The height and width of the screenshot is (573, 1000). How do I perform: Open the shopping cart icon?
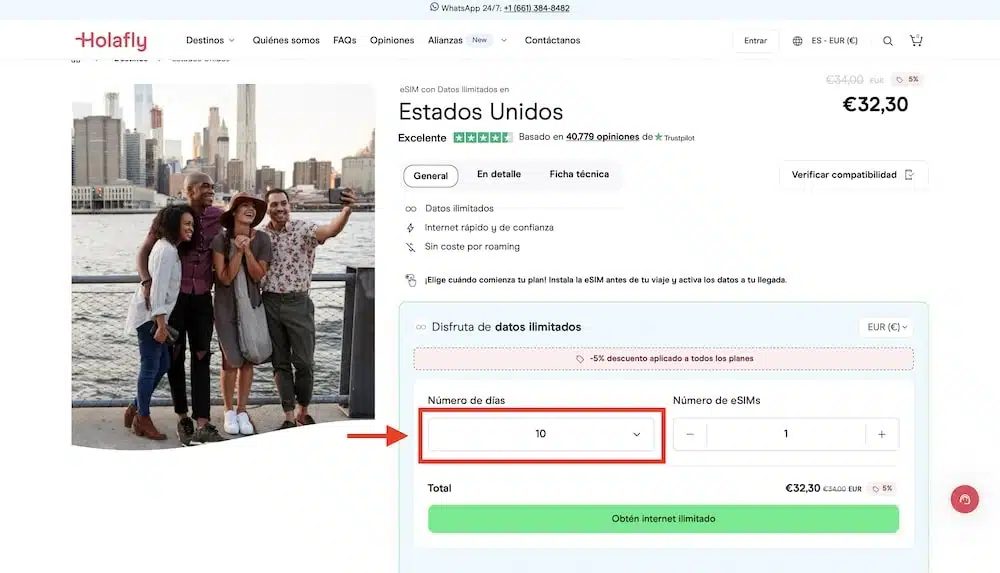point(916,40)
